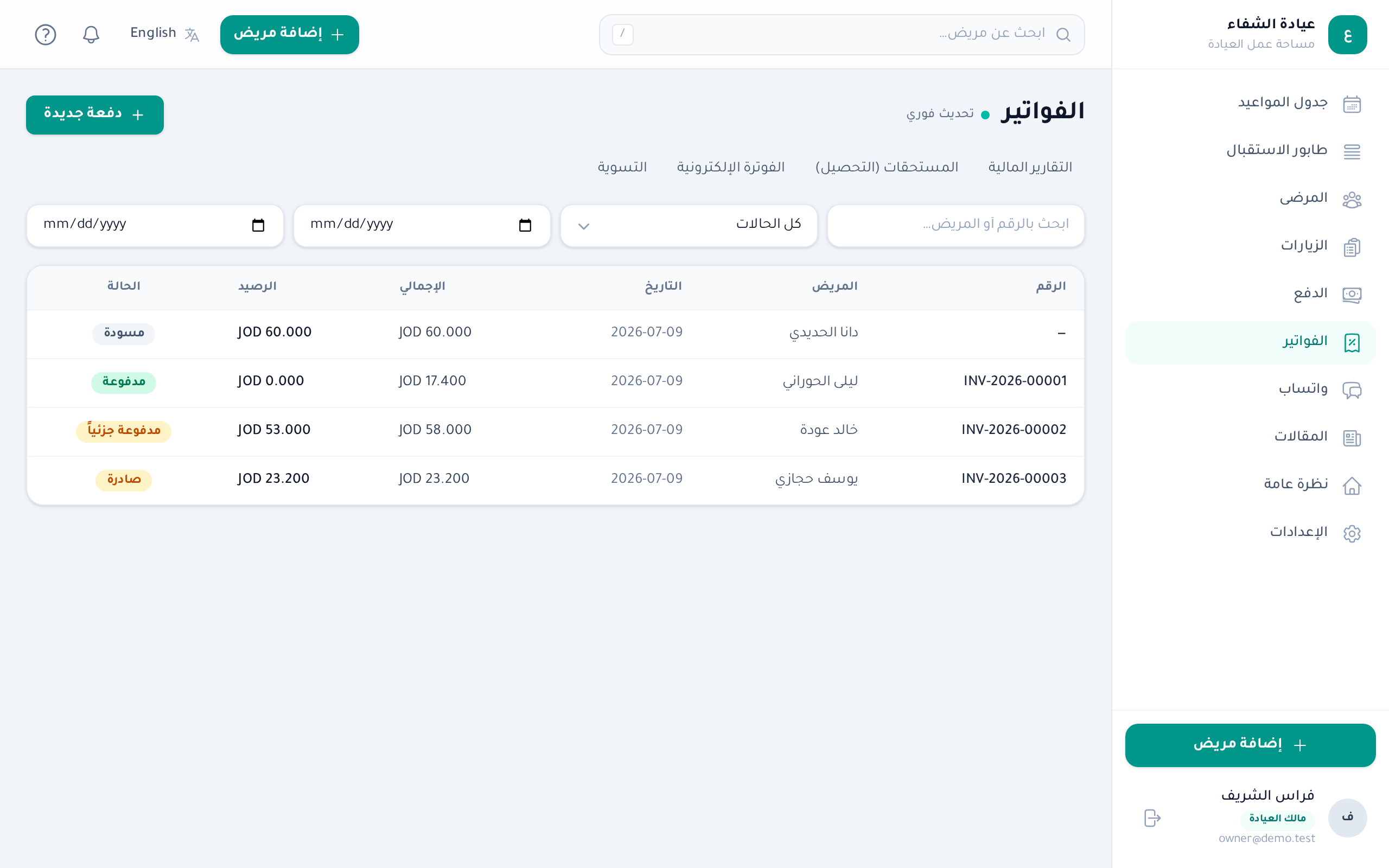
Task: Click balance JOD 53.000
Action: pyautogui.click(x=275, y=430)
